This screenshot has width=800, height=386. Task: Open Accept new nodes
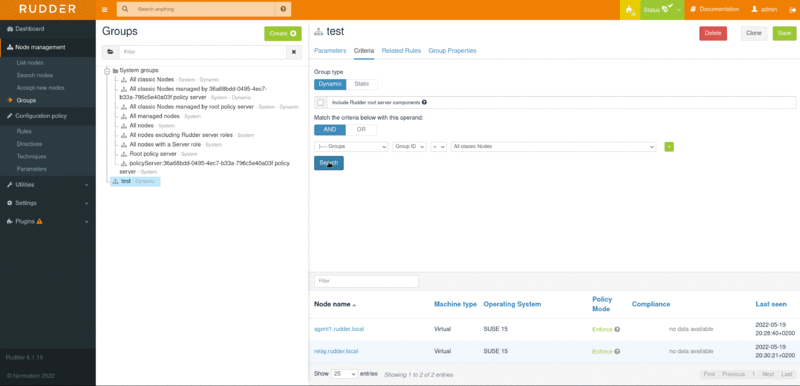click(x=40, y=88)
